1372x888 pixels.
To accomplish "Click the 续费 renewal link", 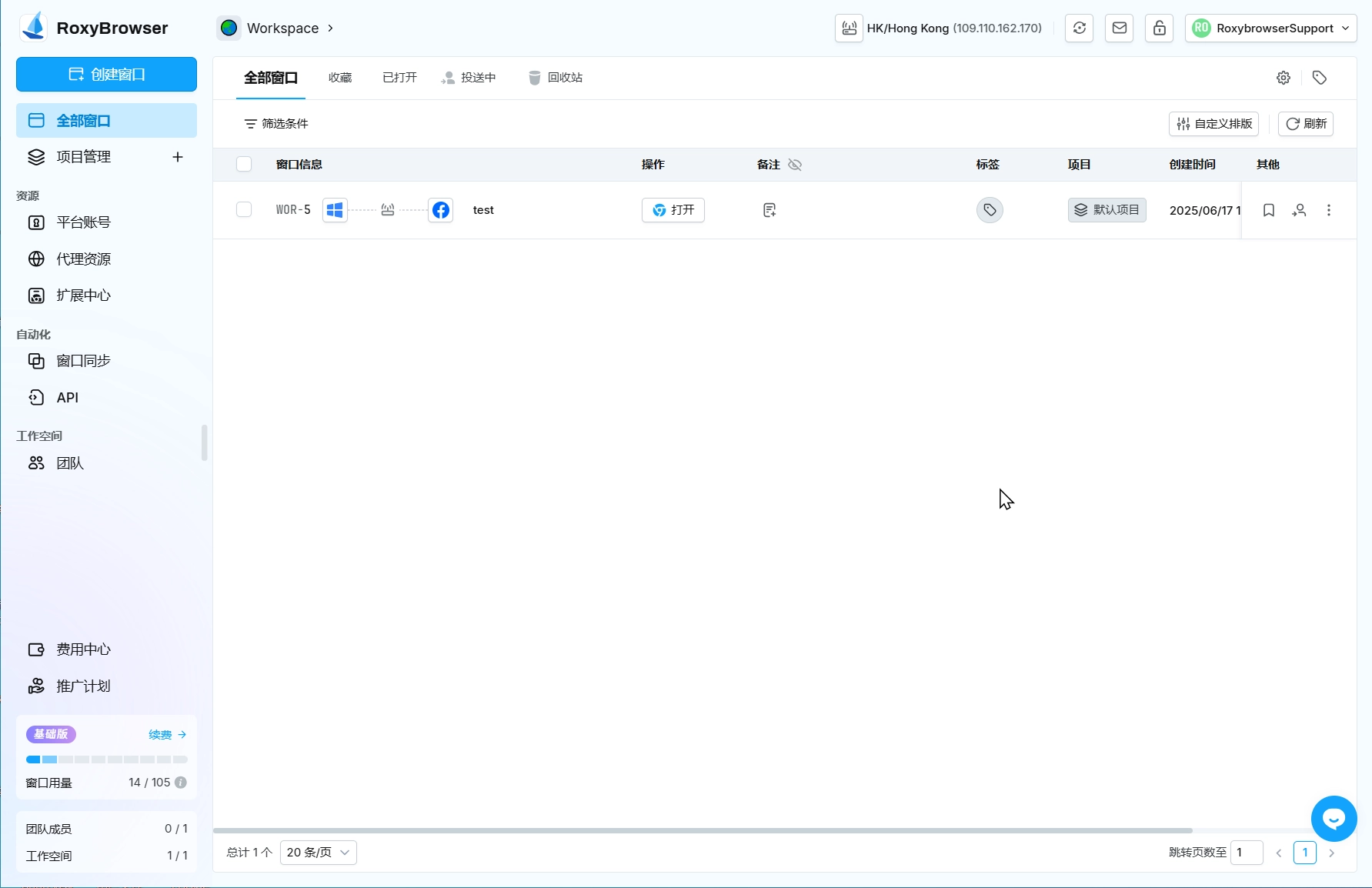I will tap(167, 735).
